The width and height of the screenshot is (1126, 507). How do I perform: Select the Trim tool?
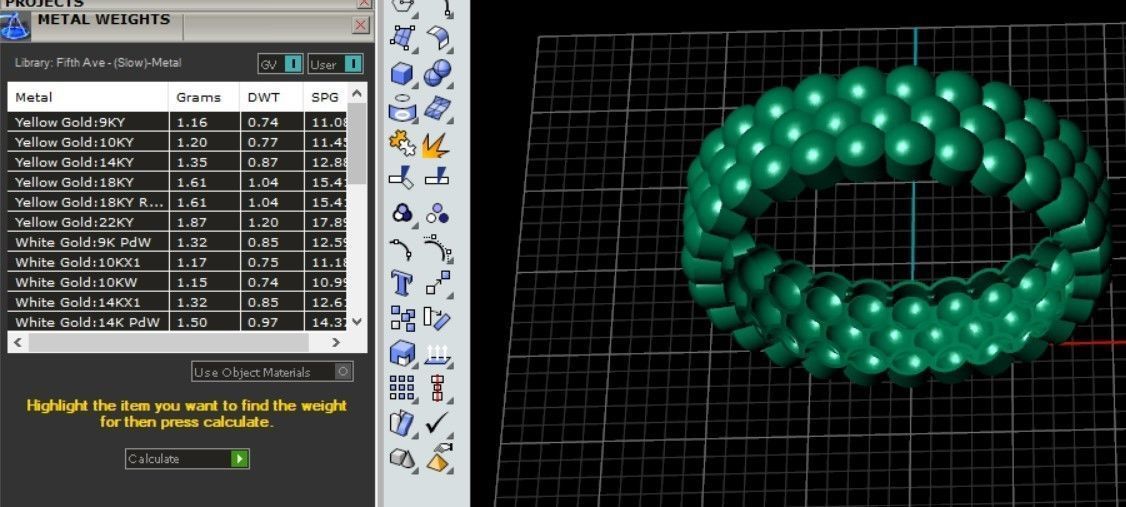coord(403,177)
